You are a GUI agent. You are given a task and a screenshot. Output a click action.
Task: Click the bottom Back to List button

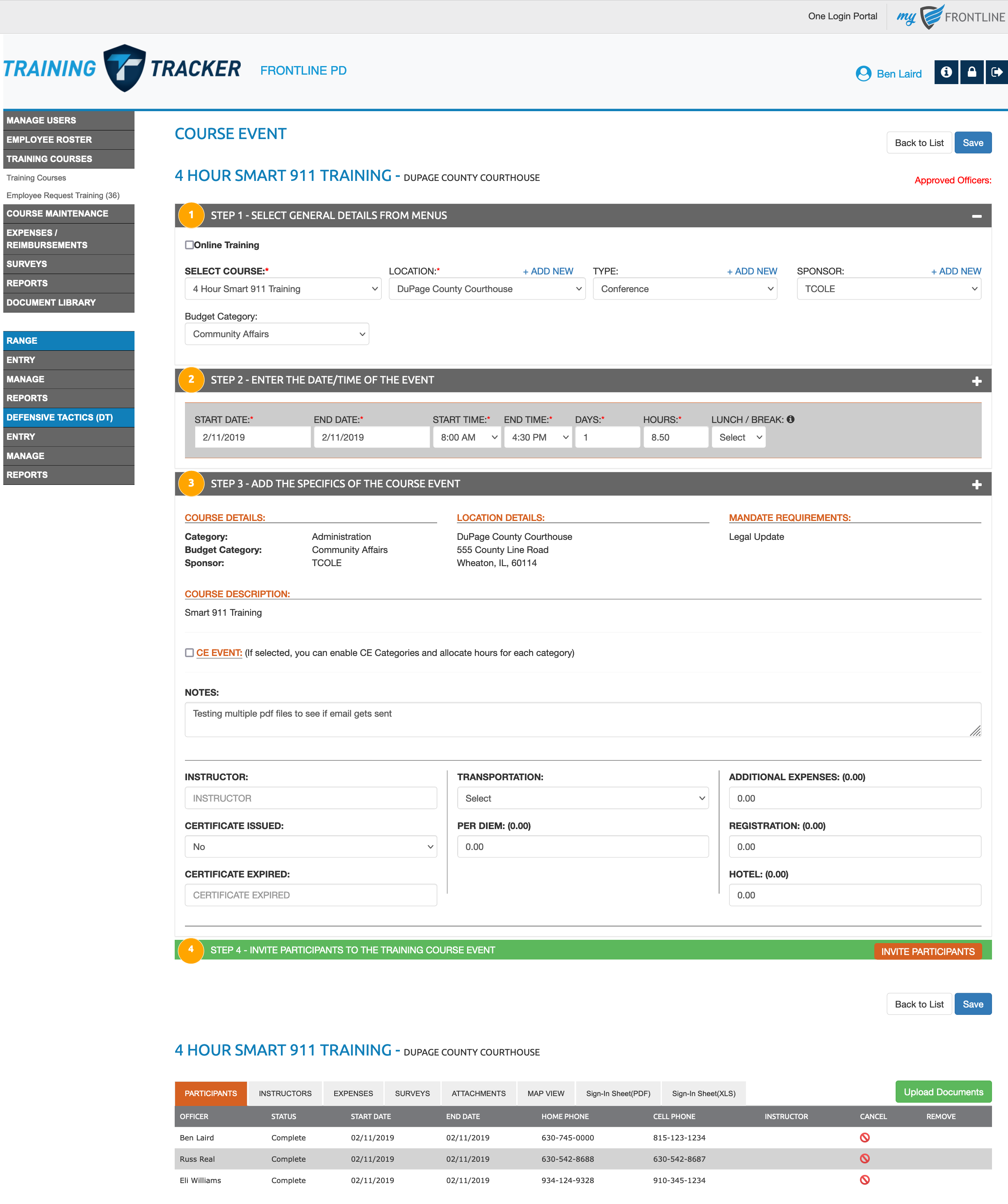919,1004
